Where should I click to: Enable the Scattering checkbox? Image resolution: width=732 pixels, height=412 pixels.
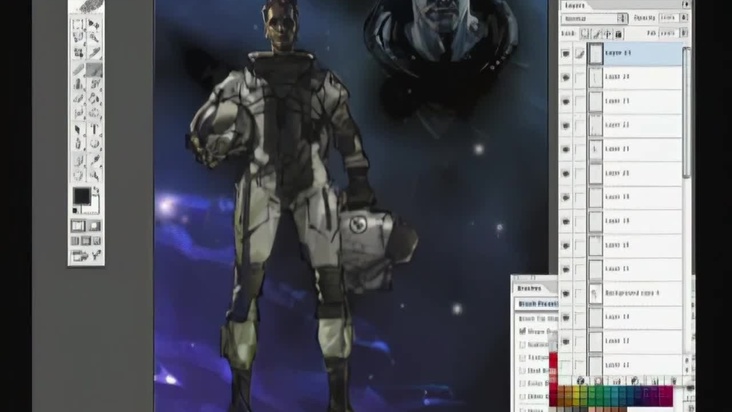(522, 345)
